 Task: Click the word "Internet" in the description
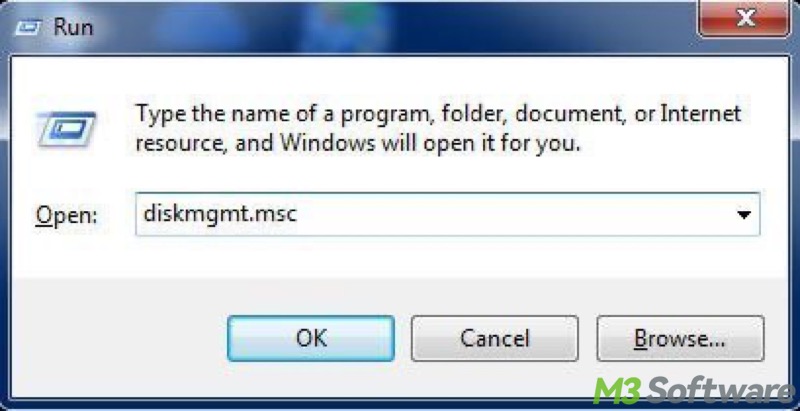coord(701,113)
